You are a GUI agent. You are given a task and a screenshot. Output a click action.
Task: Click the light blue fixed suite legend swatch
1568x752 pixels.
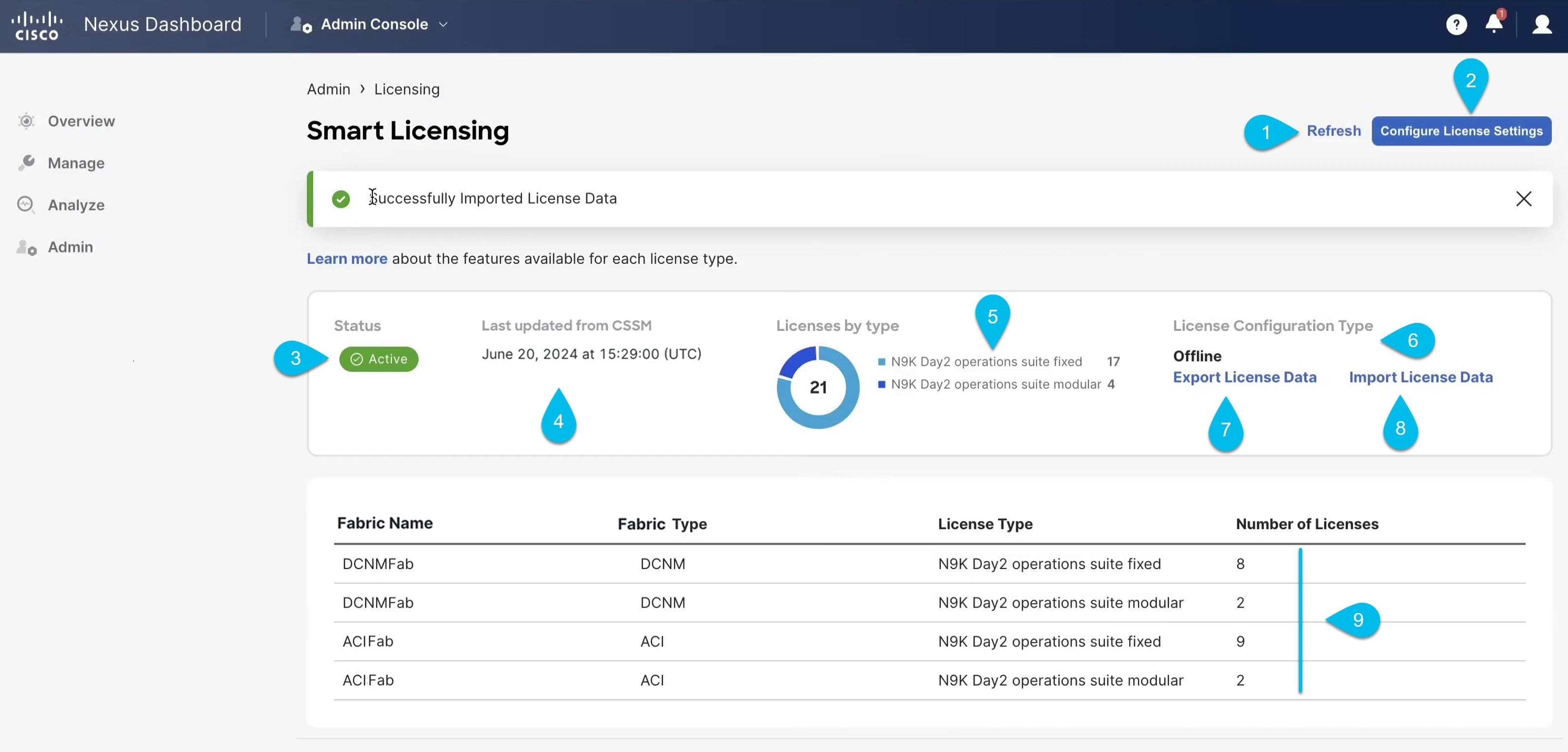882,361
